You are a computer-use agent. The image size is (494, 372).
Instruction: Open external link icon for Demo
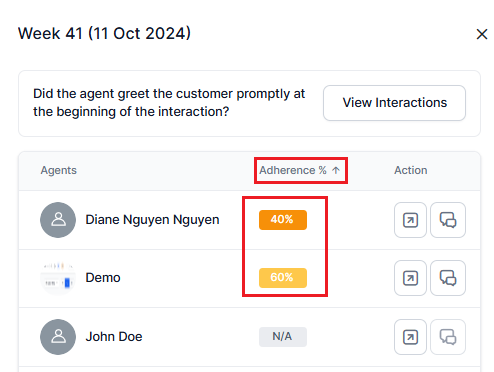point(410,278)
